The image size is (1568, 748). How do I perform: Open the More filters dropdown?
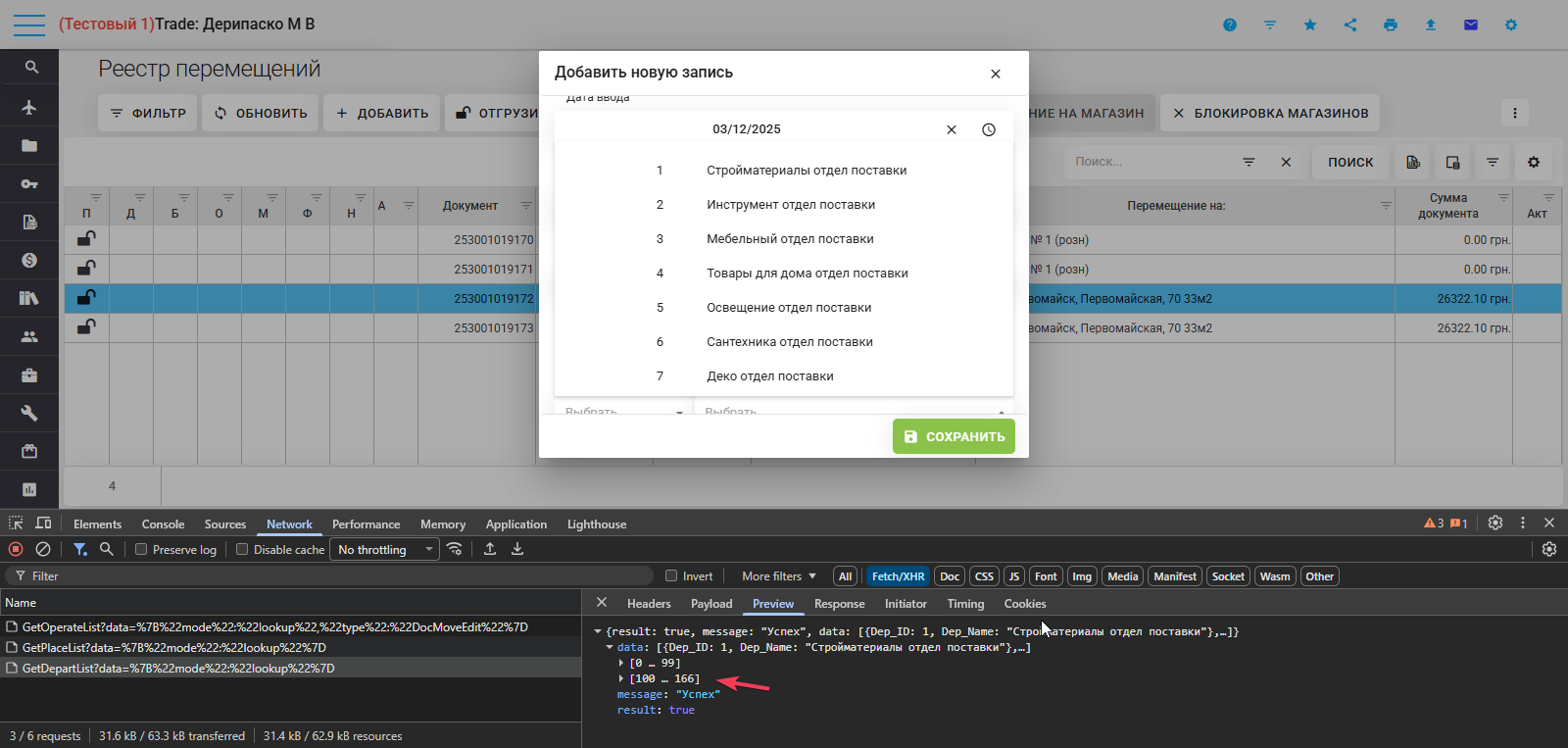(x=779, y=576)
